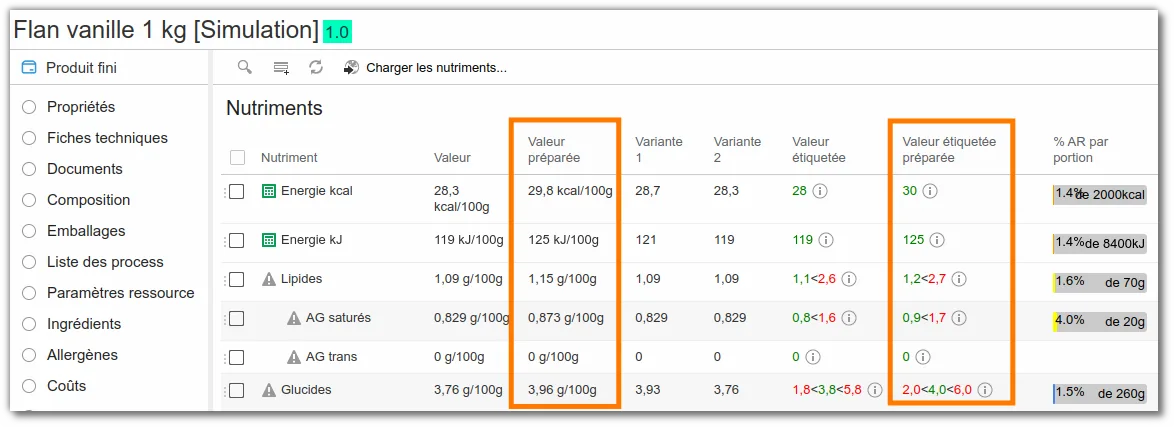Click the warning triangle next to AG trans
Image resolution: width=1174 pixels, height=427 pixels.
[294, 357]
